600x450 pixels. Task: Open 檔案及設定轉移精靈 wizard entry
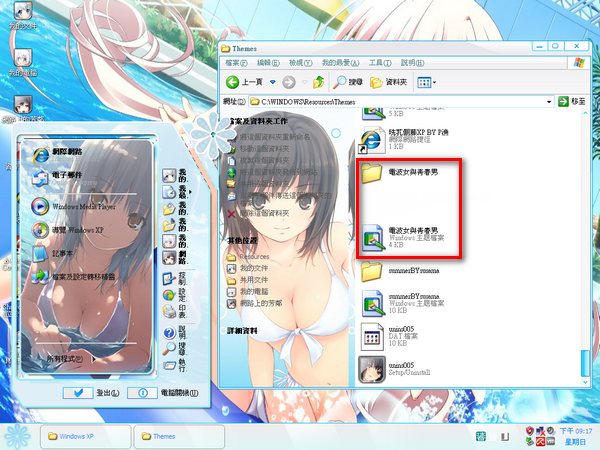(x=73, y=277)
